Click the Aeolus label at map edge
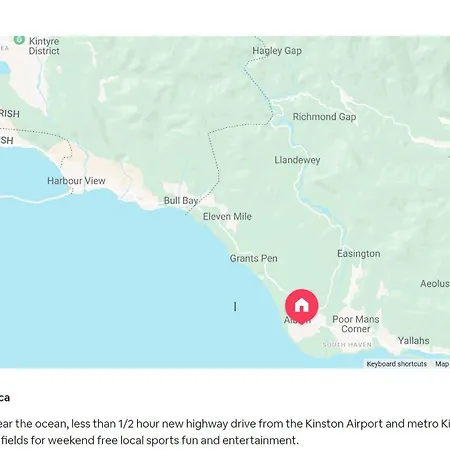Screen dimensions: 450x450 (435, 284)
